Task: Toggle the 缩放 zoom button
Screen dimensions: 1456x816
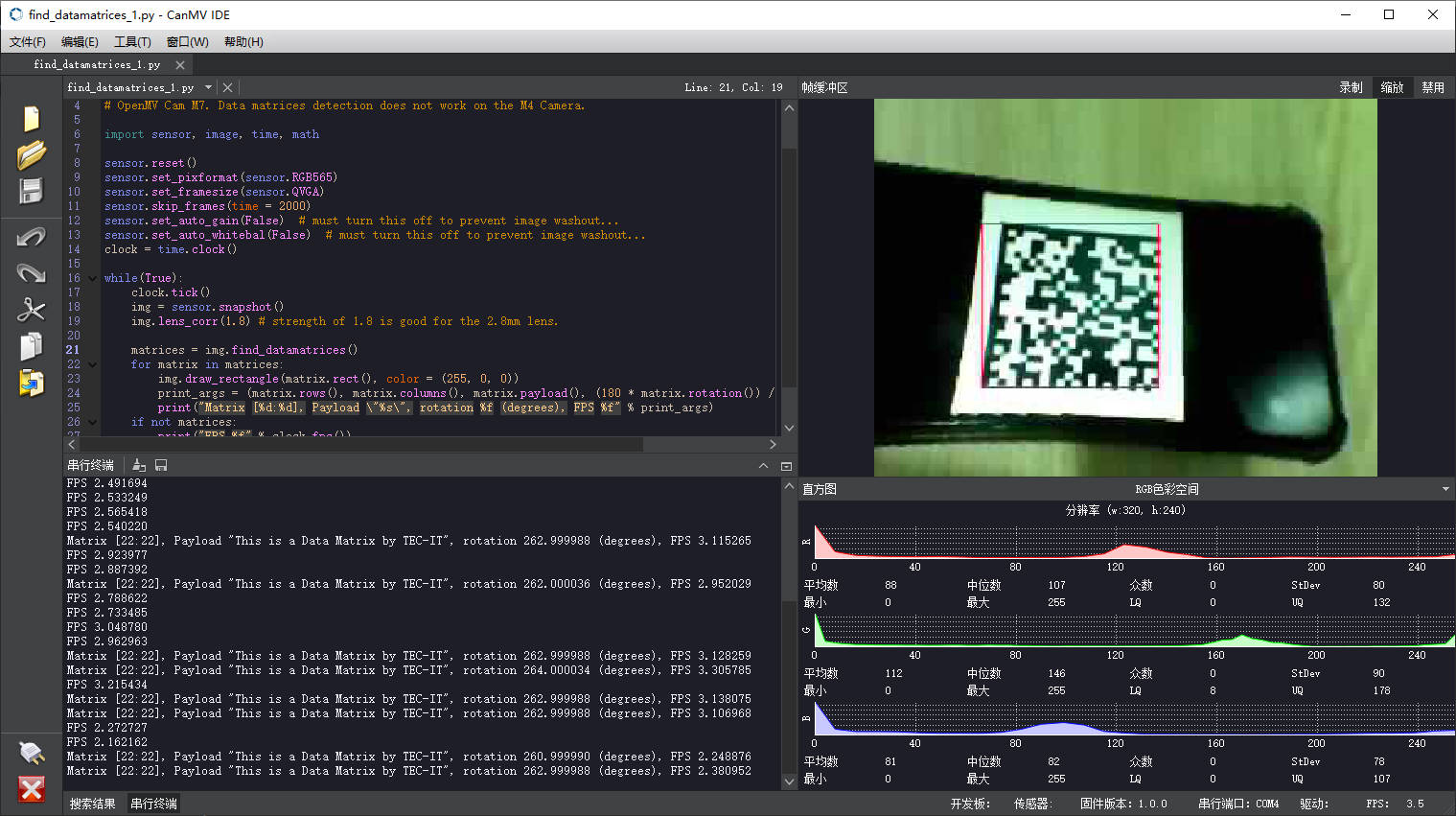Action: [1392, 87]
